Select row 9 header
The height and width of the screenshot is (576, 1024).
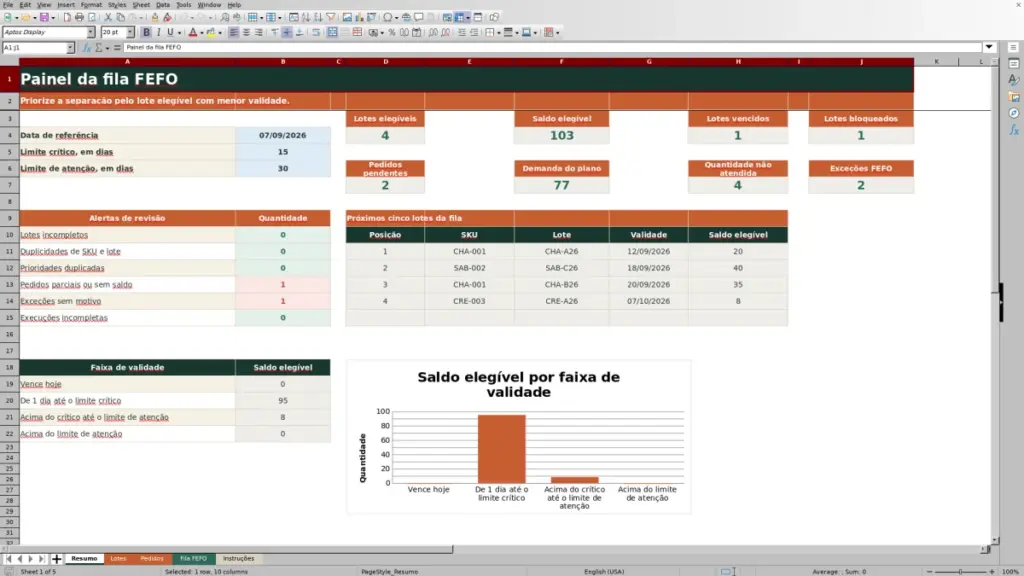[x=9, y=218]
